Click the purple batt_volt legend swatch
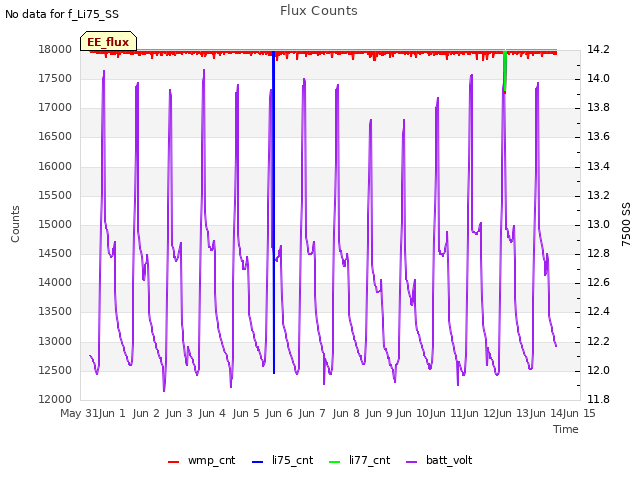640x480 pixels. point(412,462)
